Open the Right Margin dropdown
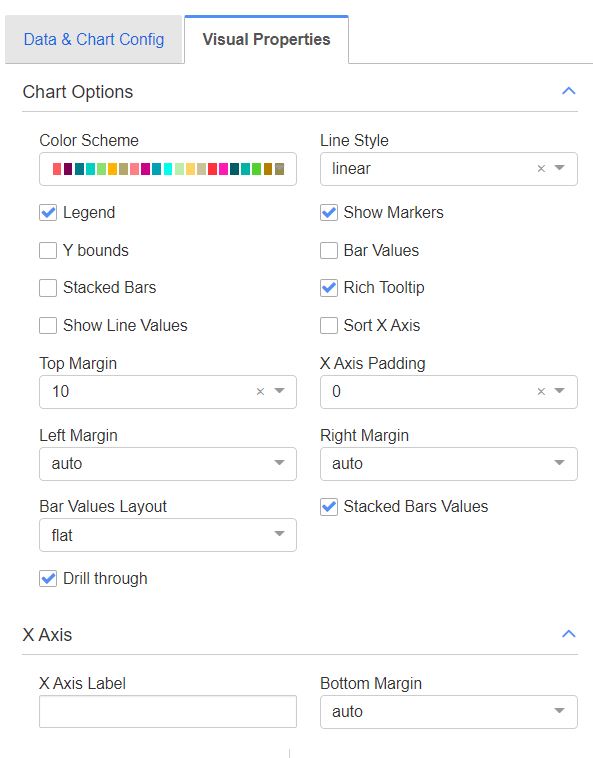The image size is (593, 758). coord(448,464)
